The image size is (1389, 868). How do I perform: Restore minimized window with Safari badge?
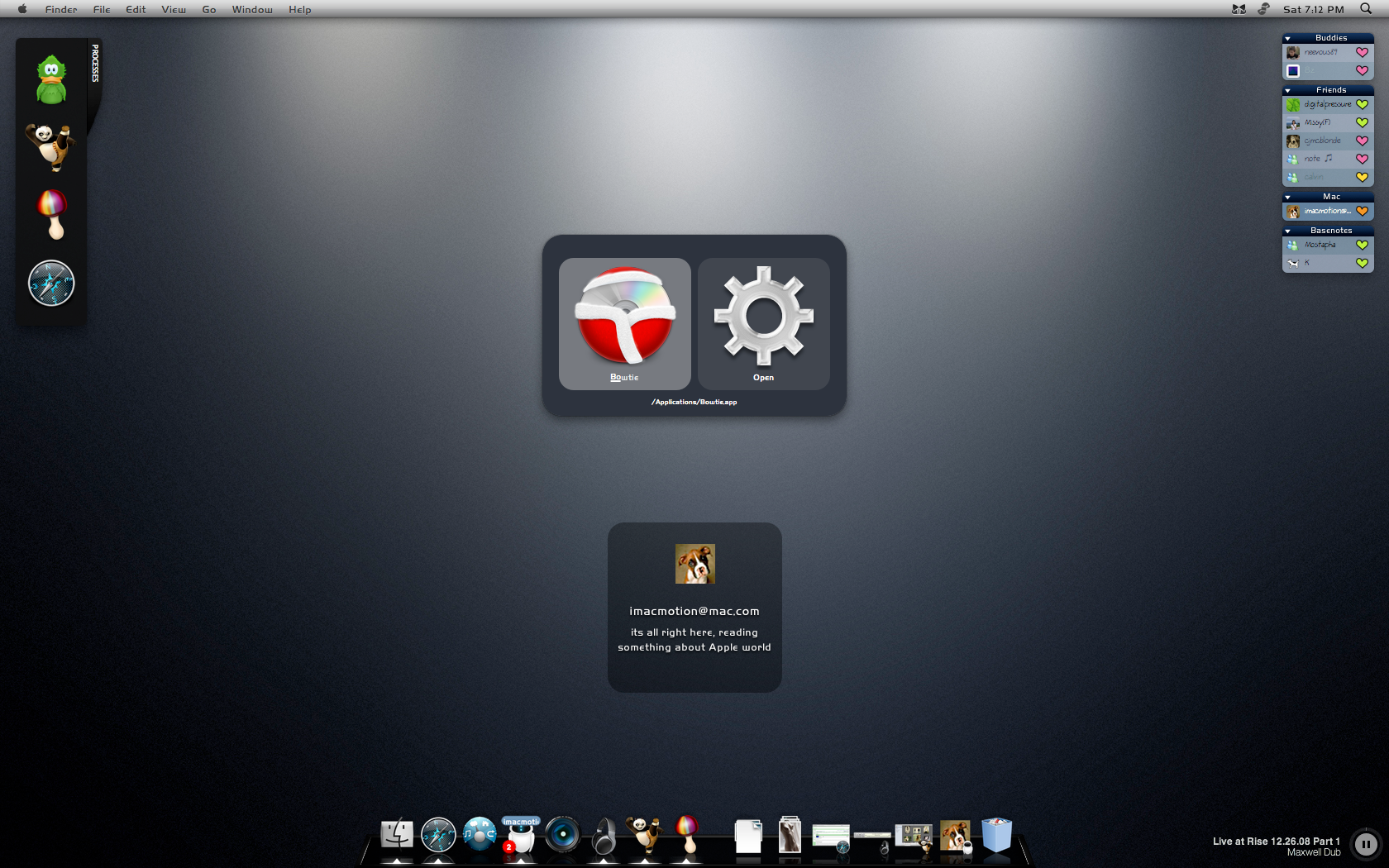tap(831, 838)
